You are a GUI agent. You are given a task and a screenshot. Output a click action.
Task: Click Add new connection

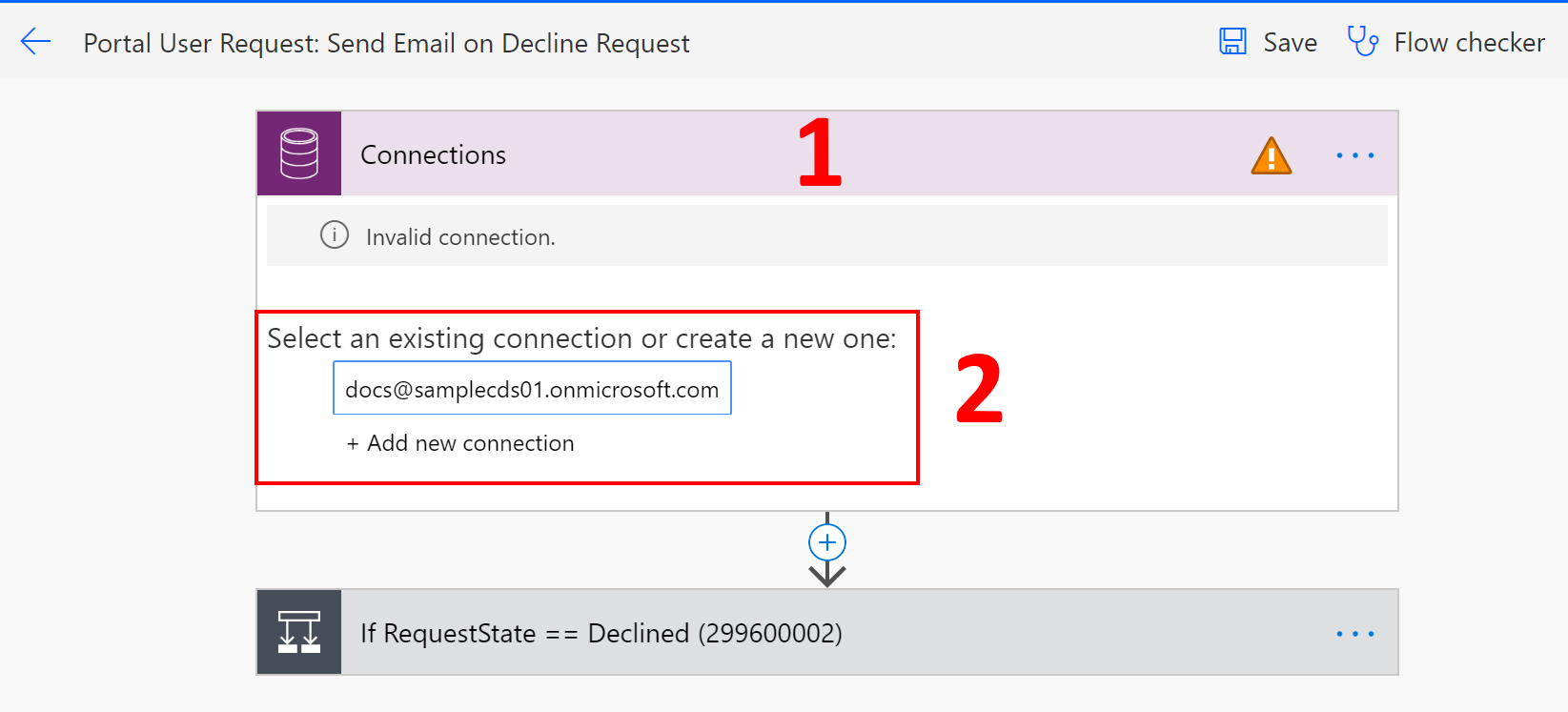[460, 443]
